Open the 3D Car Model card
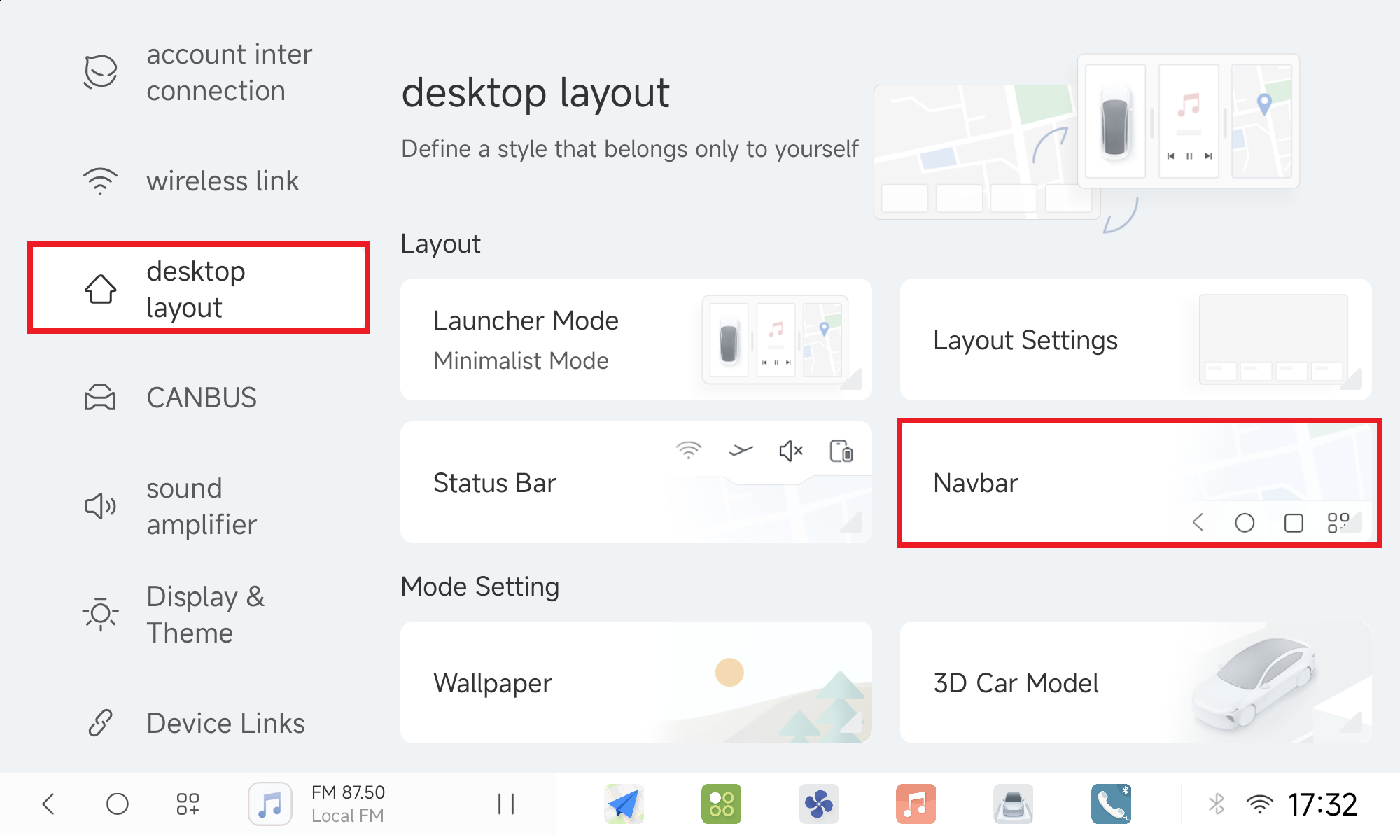This screenshot has height=840, width=1400. [1135, 682]
